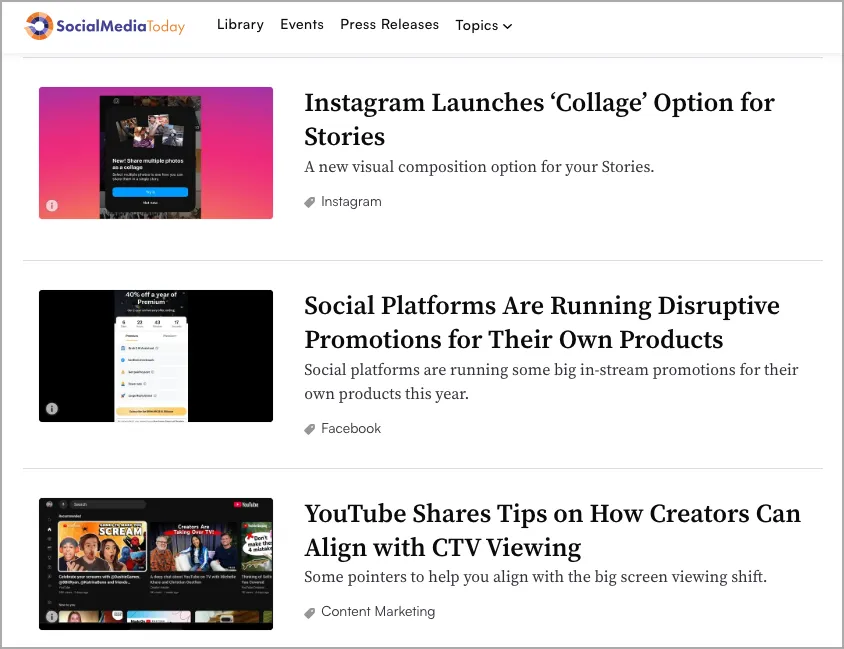The image size is (844, 649).
Task: Click the tag icon beside Content Marketing
Action: click(310, 612)
